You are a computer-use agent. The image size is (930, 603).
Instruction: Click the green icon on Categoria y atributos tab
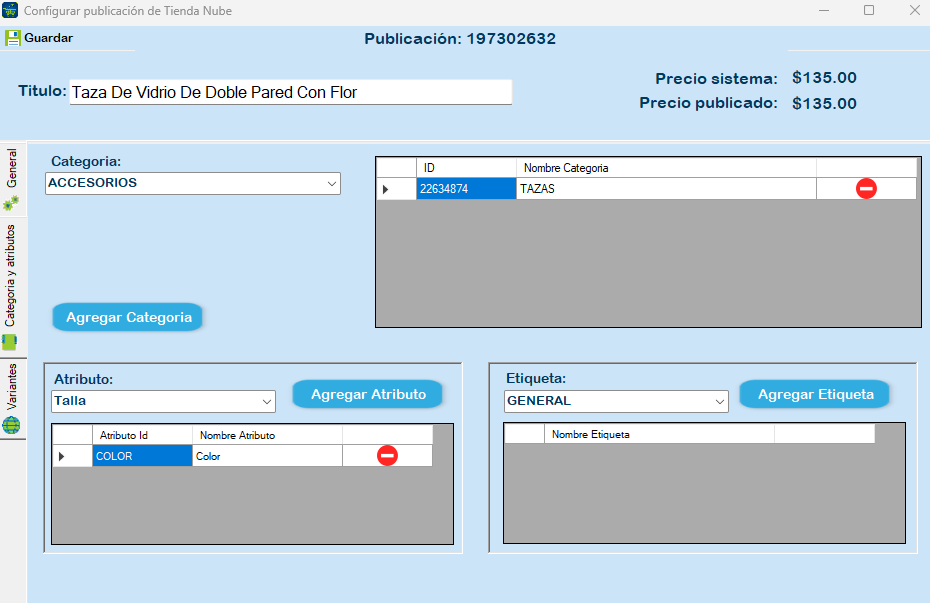click(10, 342)
